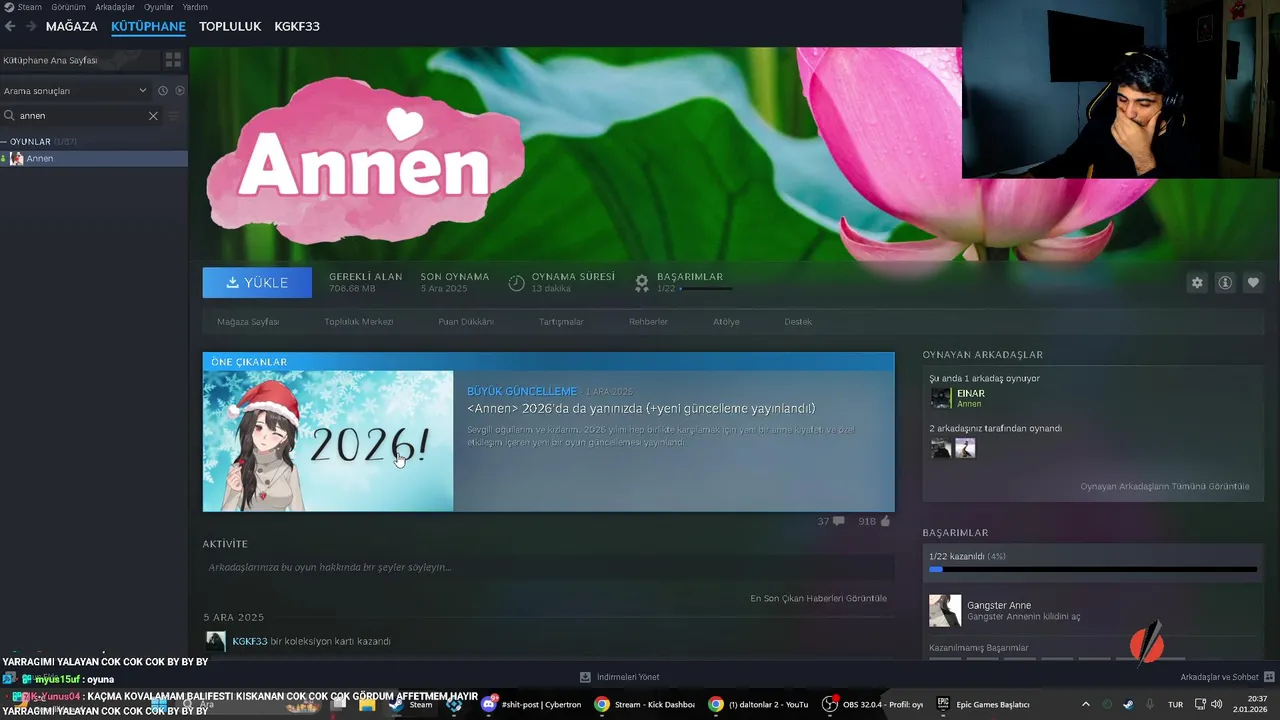This screenshot has height=720, width=1280.
Task: Go to MAĞAZA tab
Action: [72, 26]
